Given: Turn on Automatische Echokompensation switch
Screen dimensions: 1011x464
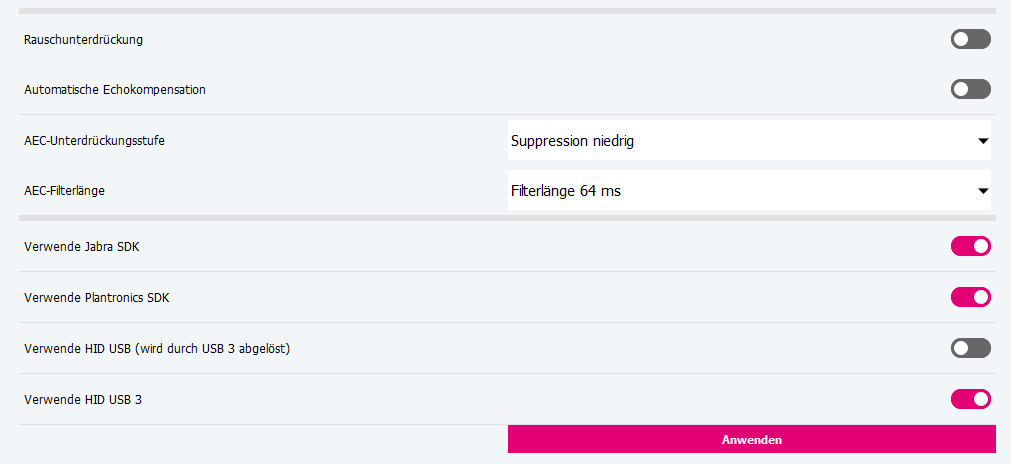Looking at the screenshot, I should point(970,89).
